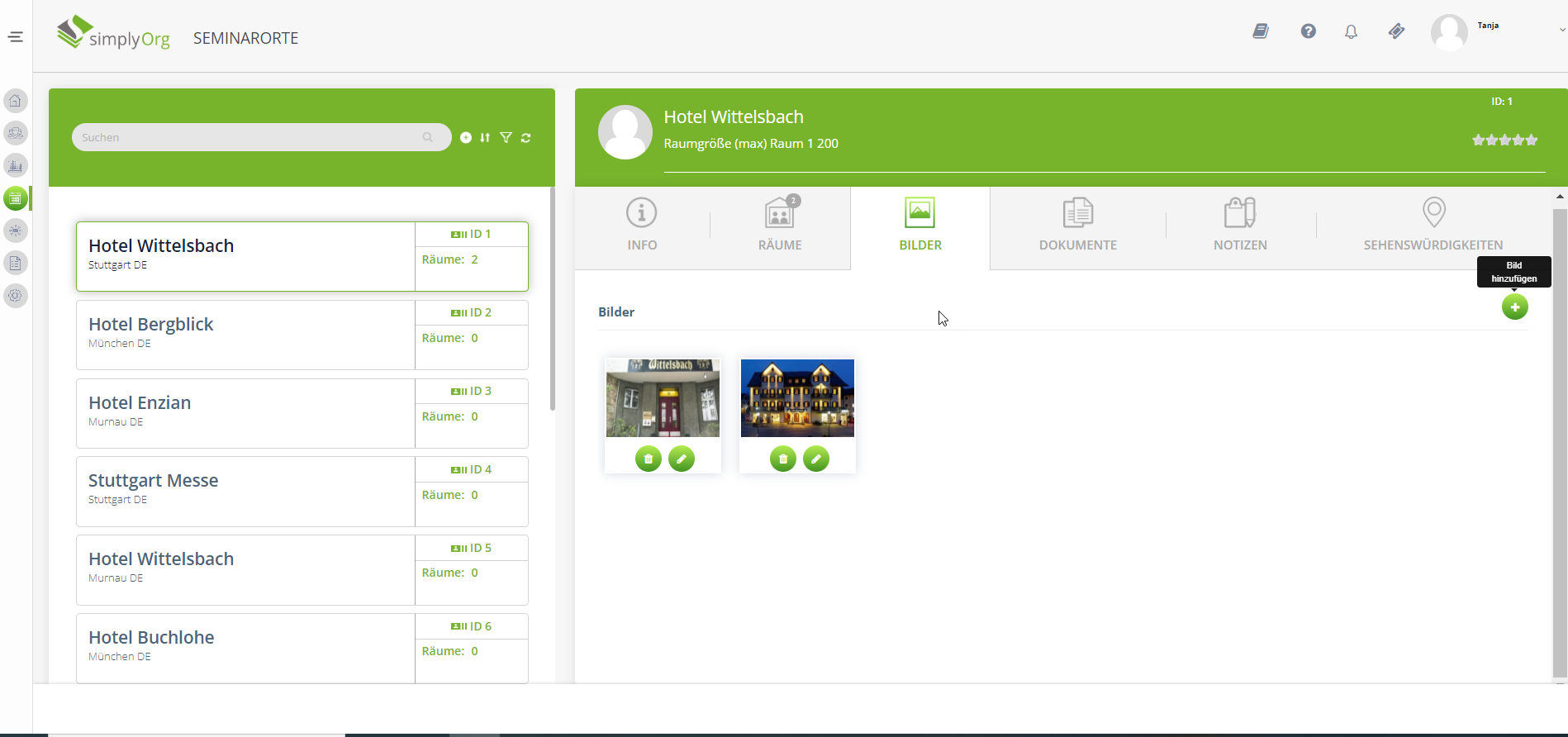The height and width of the screenshot is (737, 1568).
Task: Edit the second night-time hotel image
Action: (816, 459)
